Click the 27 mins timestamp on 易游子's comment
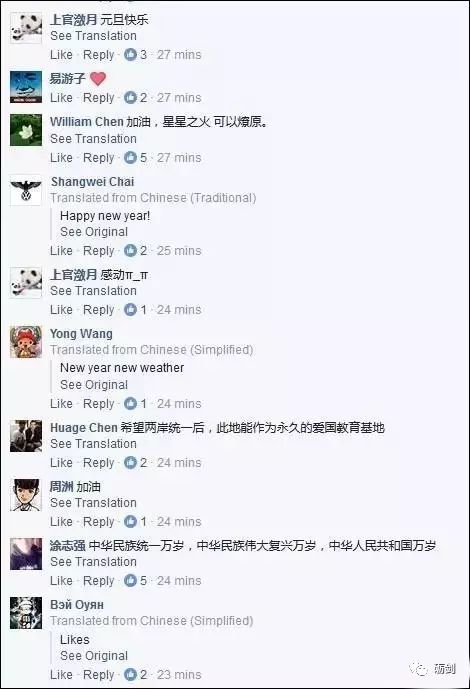 pos(179,98)
